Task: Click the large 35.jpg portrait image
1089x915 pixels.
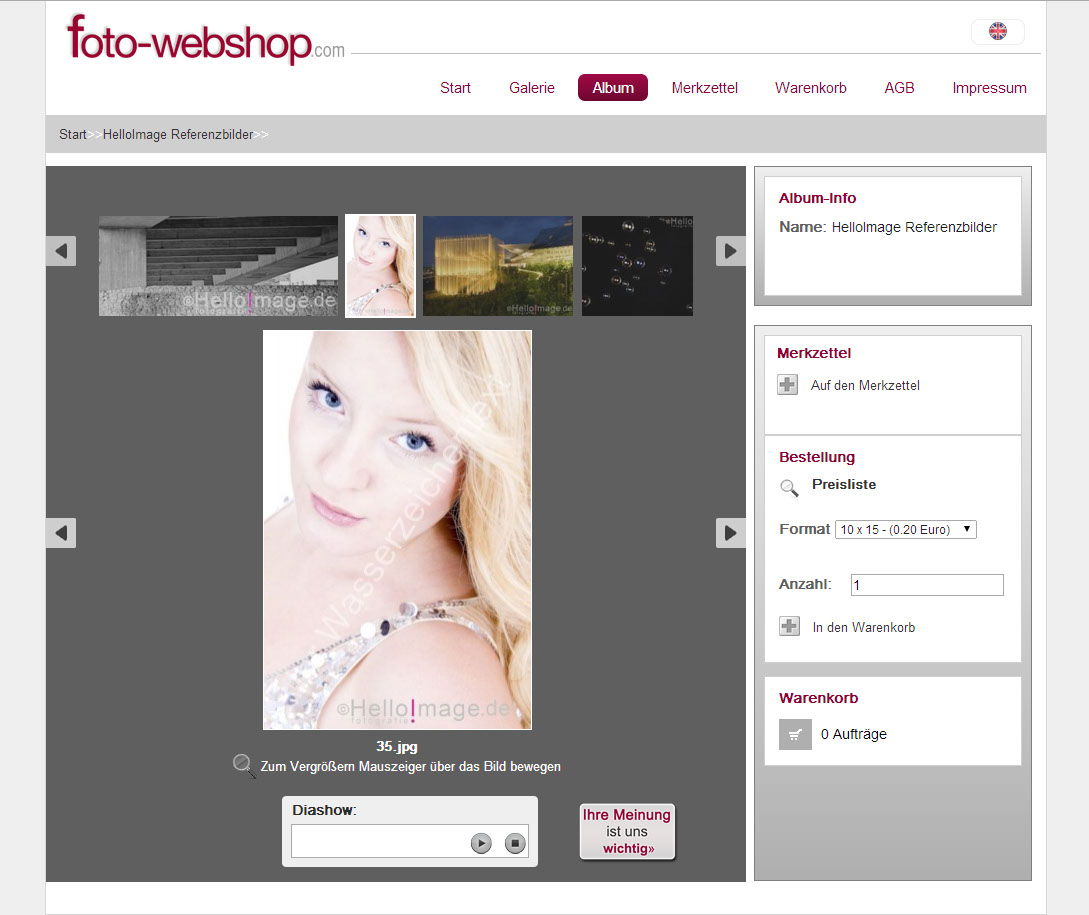Action: (397, 530)
